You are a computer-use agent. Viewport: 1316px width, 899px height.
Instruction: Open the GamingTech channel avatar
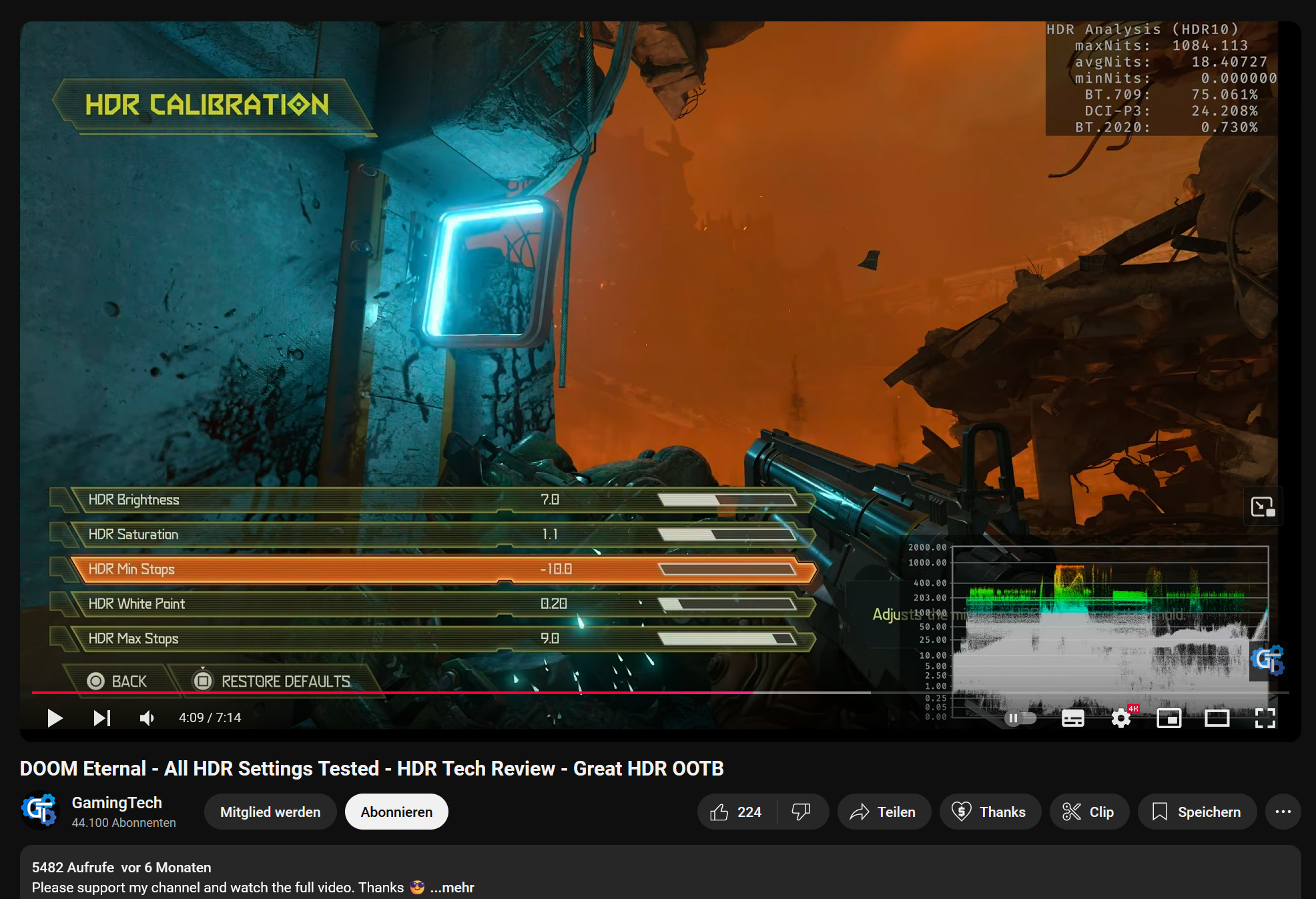click(39, 810)
